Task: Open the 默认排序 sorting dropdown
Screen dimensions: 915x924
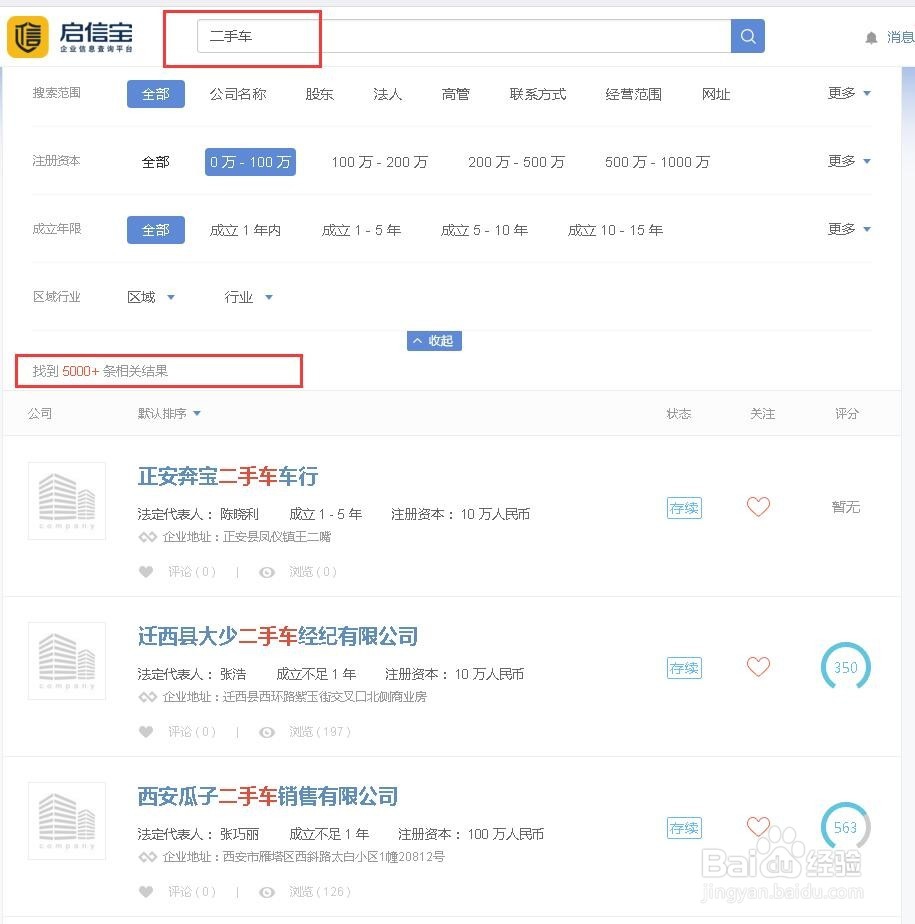Action: (x=167, y=413)
